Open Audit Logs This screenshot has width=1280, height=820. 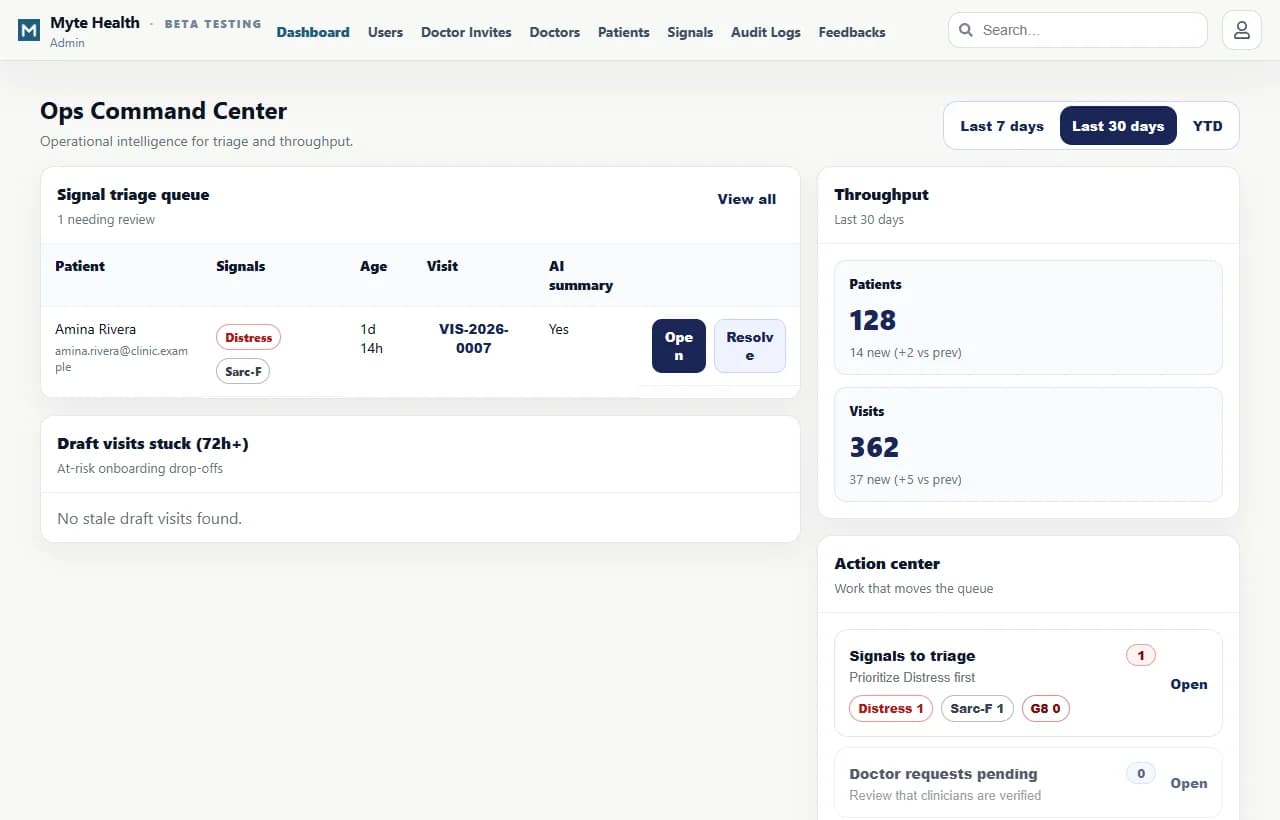[x=766, y=32]
